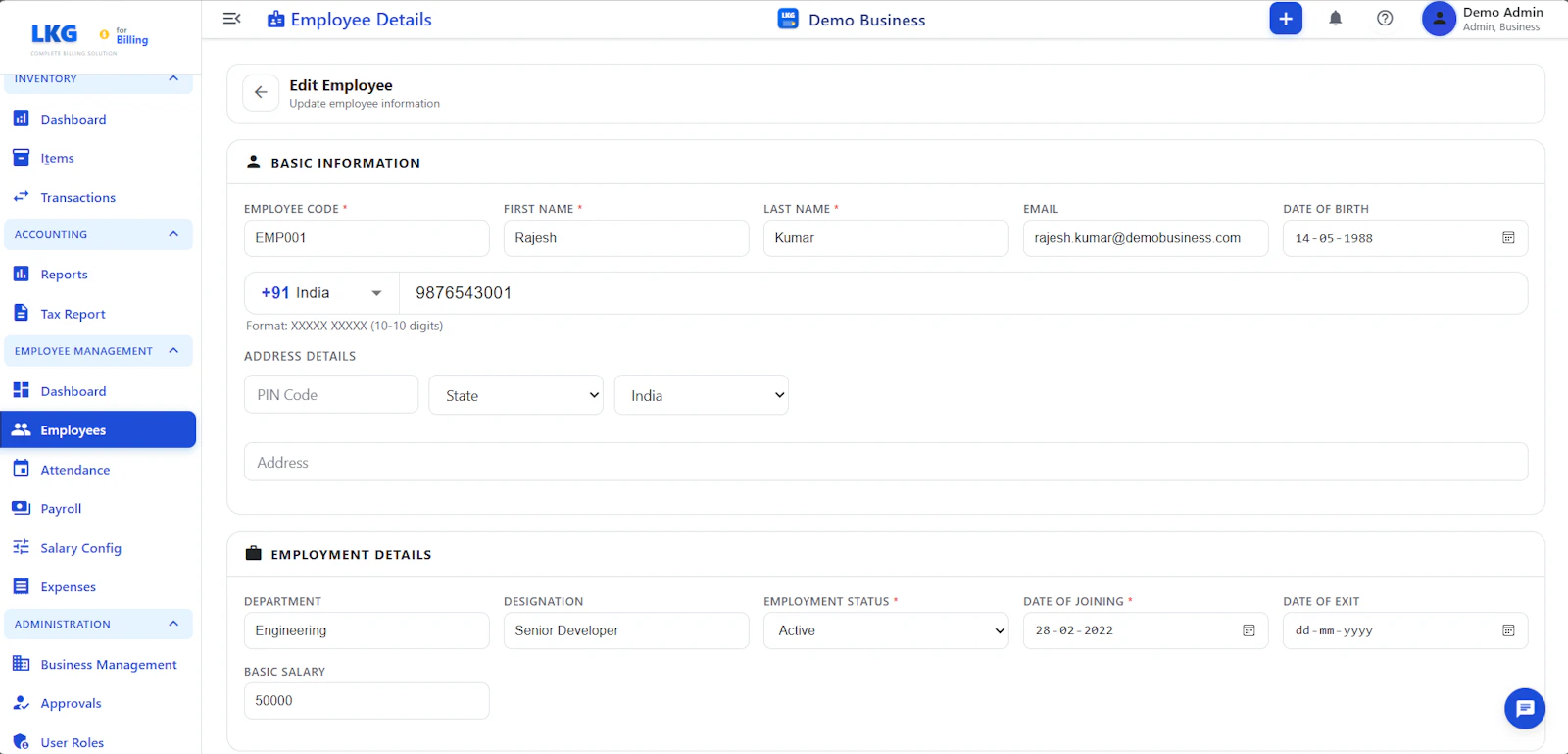
Task: Click the Employee Code field
Action: pos(367,238)
